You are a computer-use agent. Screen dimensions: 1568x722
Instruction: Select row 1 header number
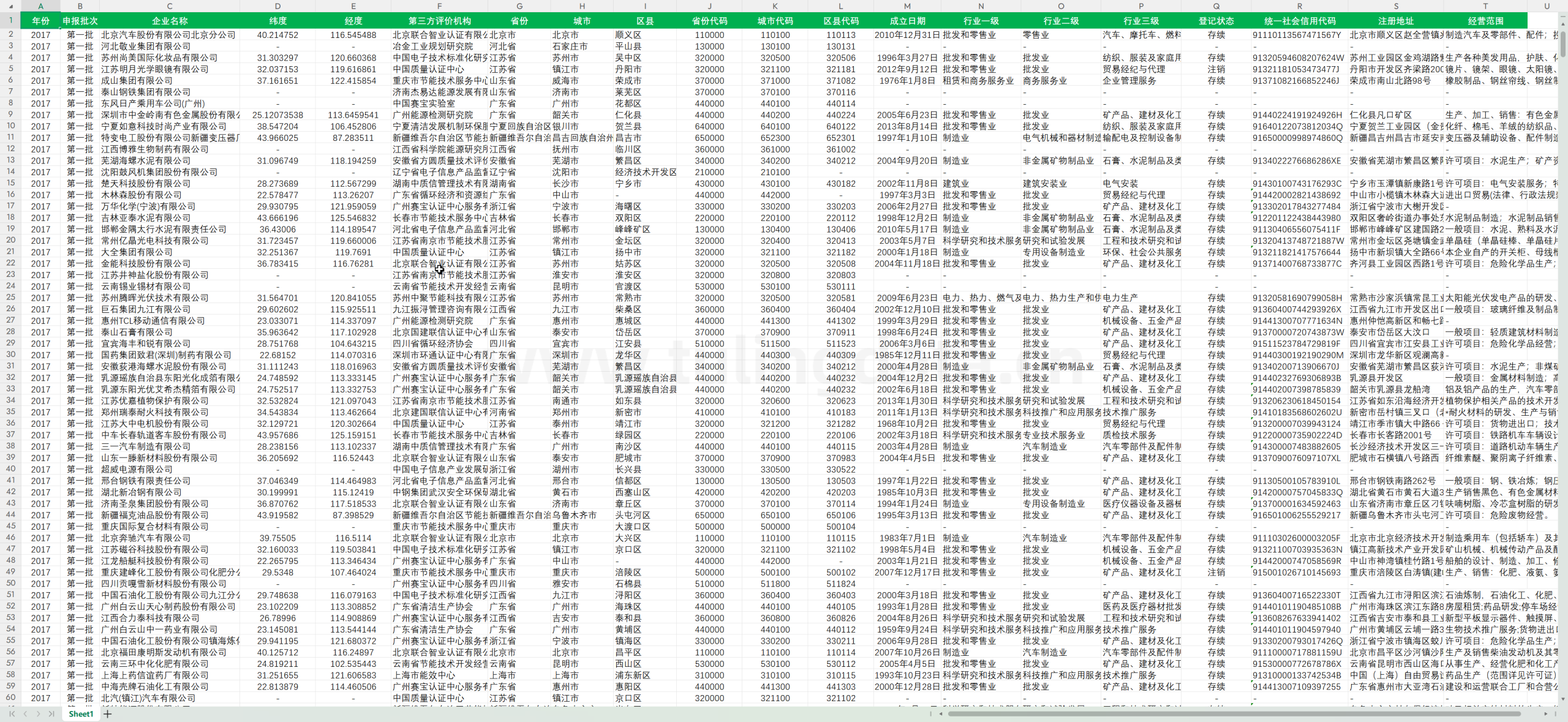pos(10,20)
